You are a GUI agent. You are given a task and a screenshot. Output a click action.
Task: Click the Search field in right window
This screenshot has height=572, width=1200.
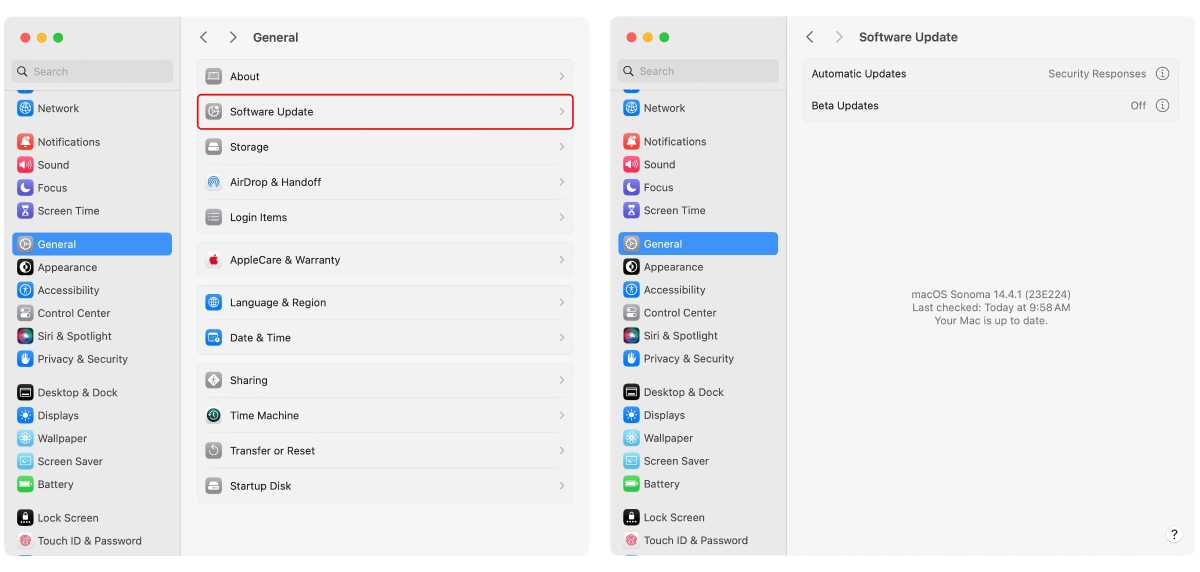pos(698,71)
